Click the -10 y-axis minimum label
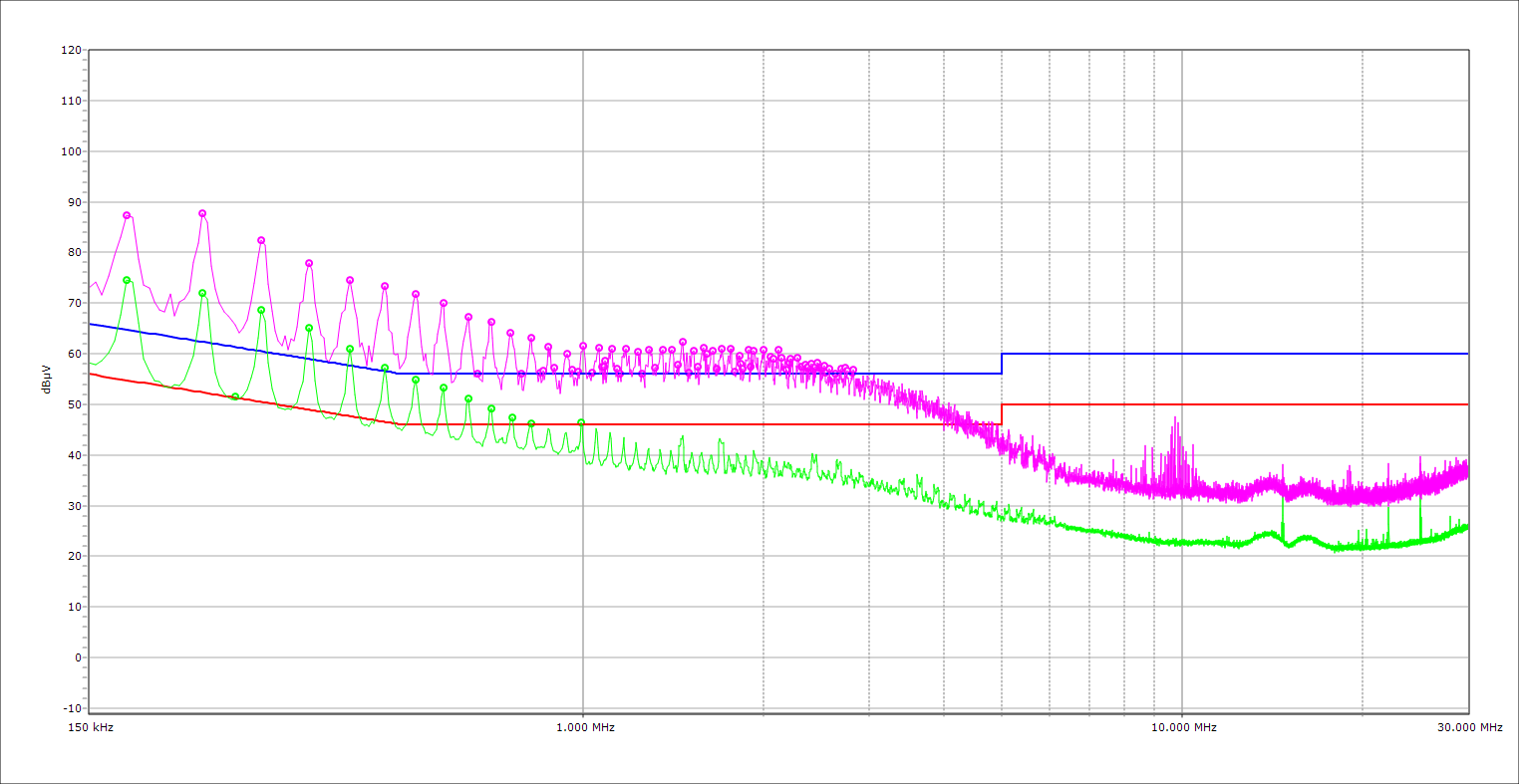The image size is (1519, 784). pyautogui.click(x=71, y=708)
